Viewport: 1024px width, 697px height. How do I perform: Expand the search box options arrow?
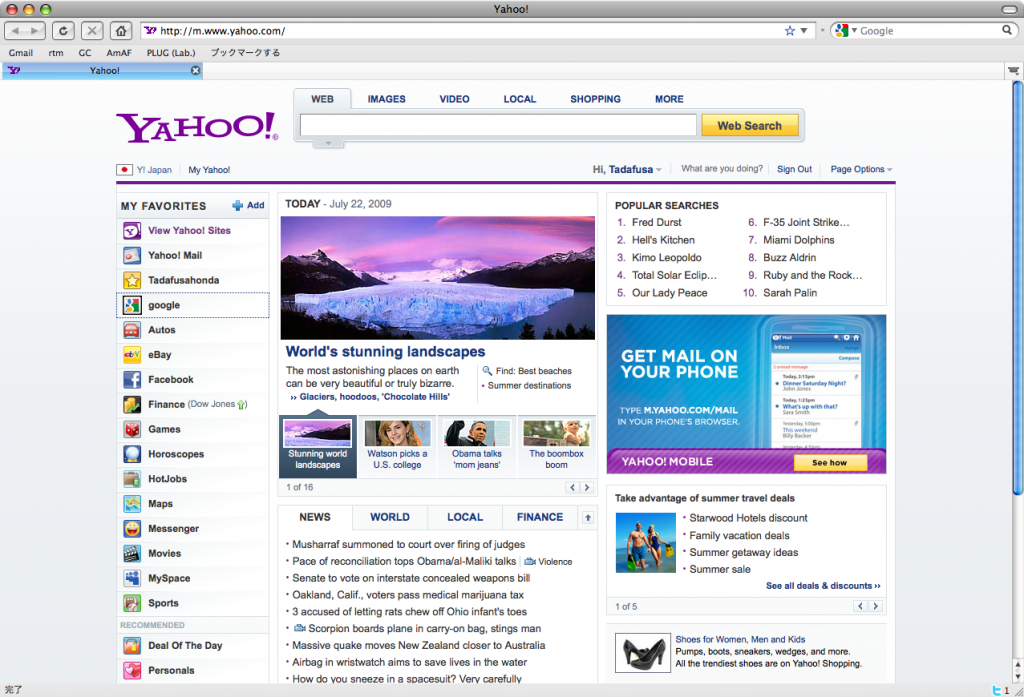(x=328, y=143)
